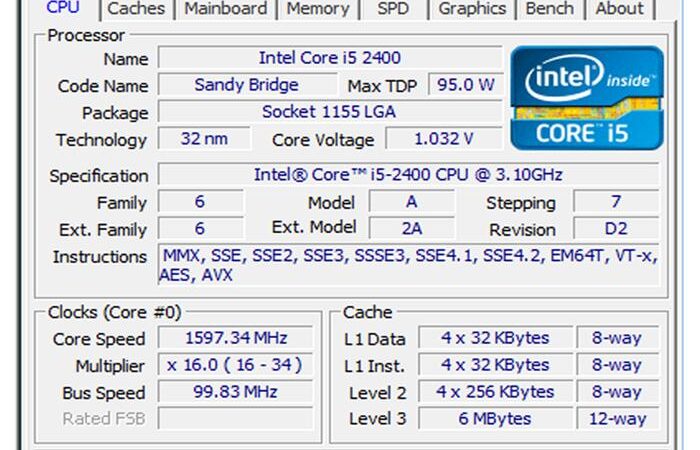Click the processor Name field
700x450 pixels.
(329, 58)
